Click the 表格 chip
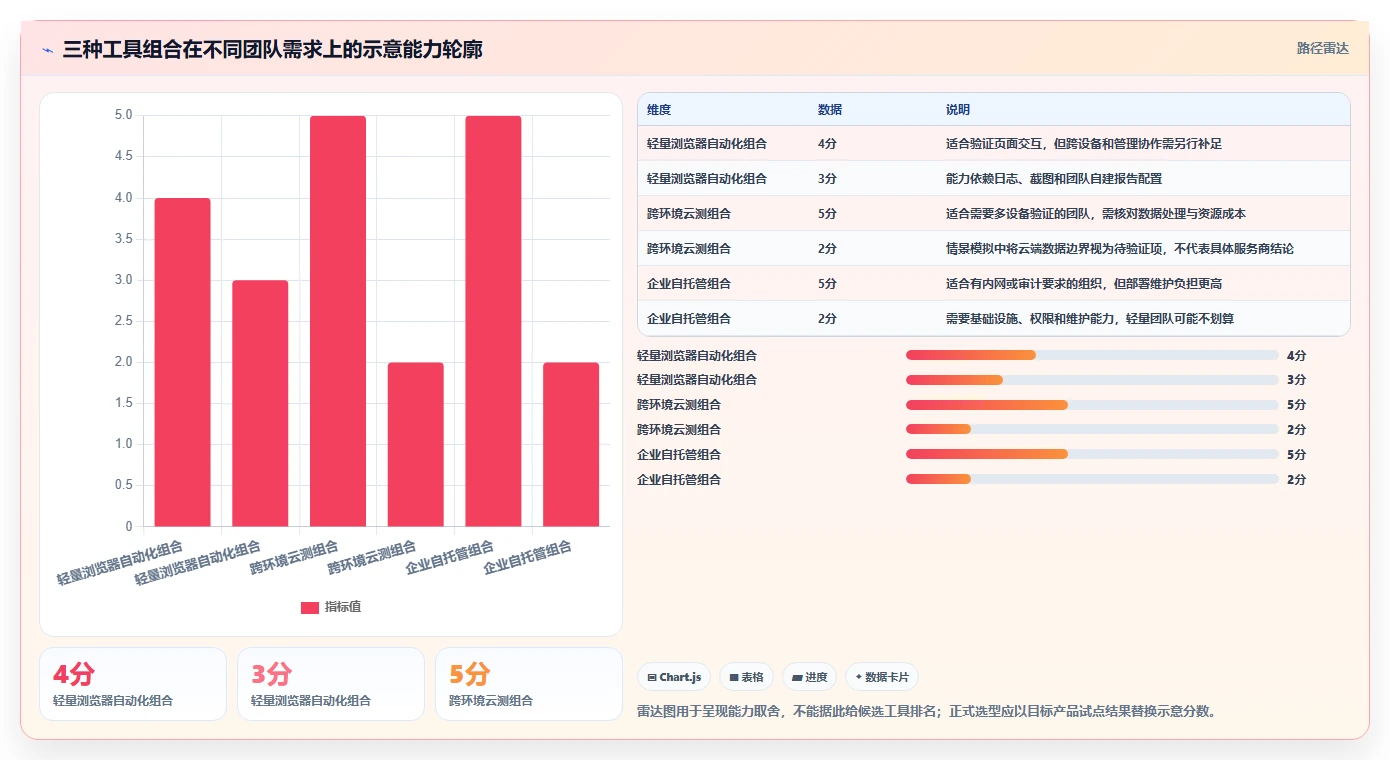The height and width of the screenshot is (760, 1390). click(x=746, y=677)
